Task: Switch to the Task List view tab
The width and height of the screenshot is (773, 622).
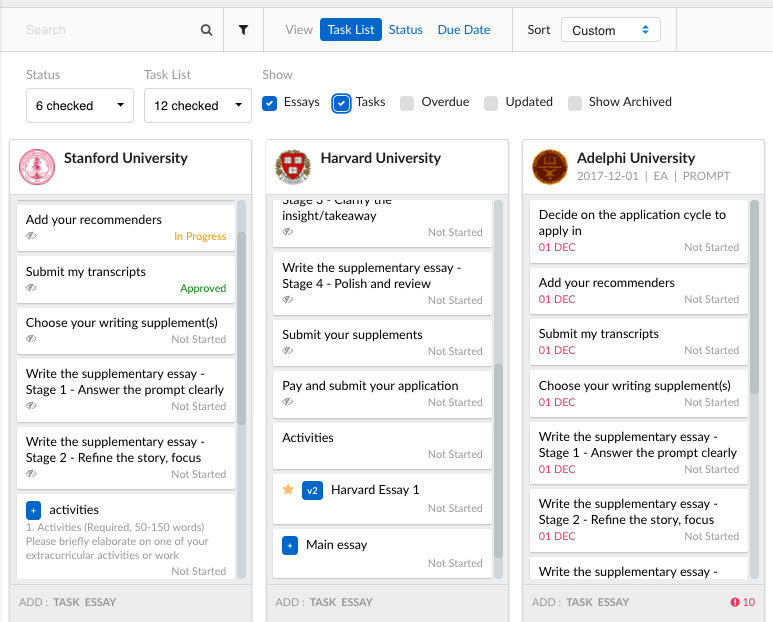Action: click(351, 30)
